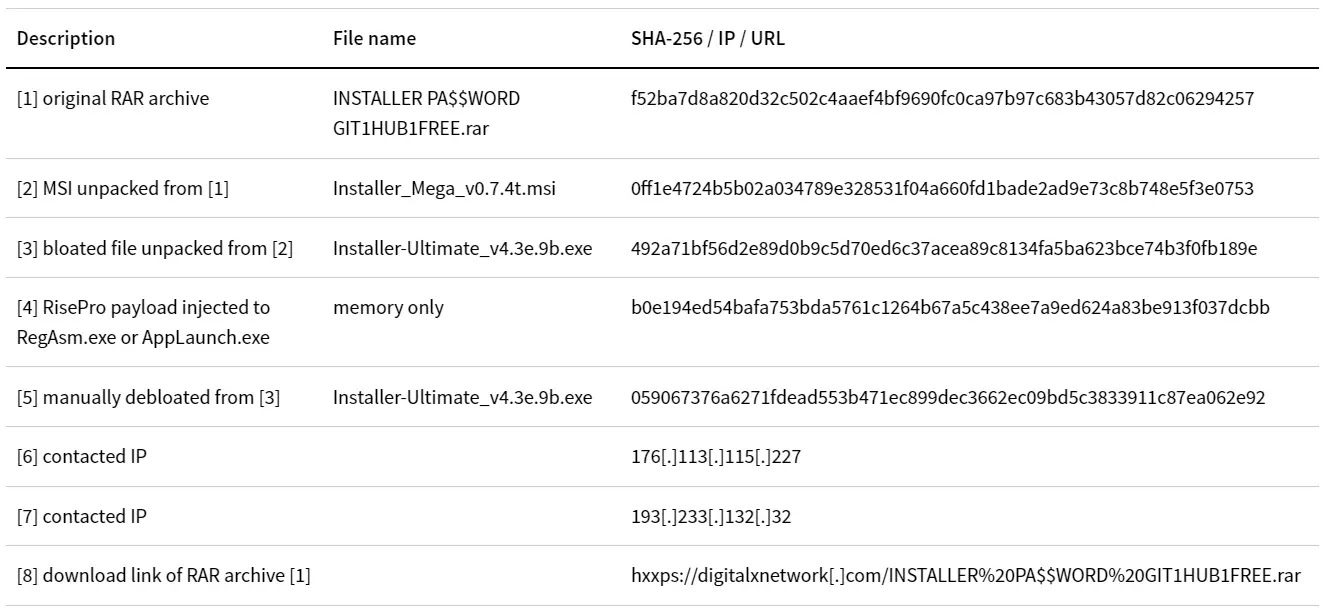
Task: Click '[5] manually debloated from [3]' description
Action: pyautogui.click(x=148, y=398)
